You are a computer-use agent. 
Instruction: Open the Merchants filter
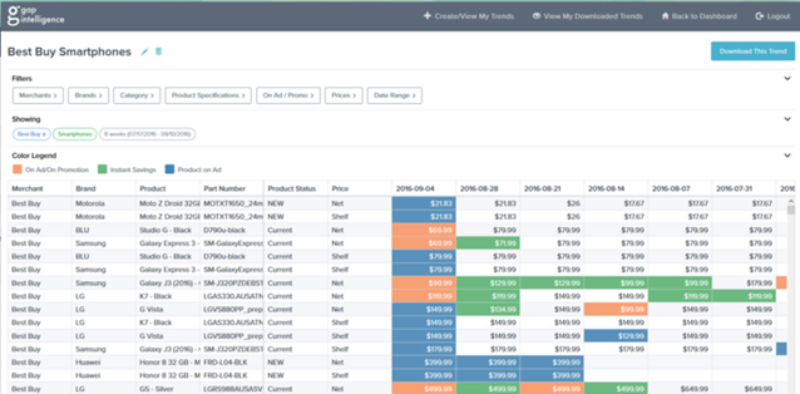(38, 95)
